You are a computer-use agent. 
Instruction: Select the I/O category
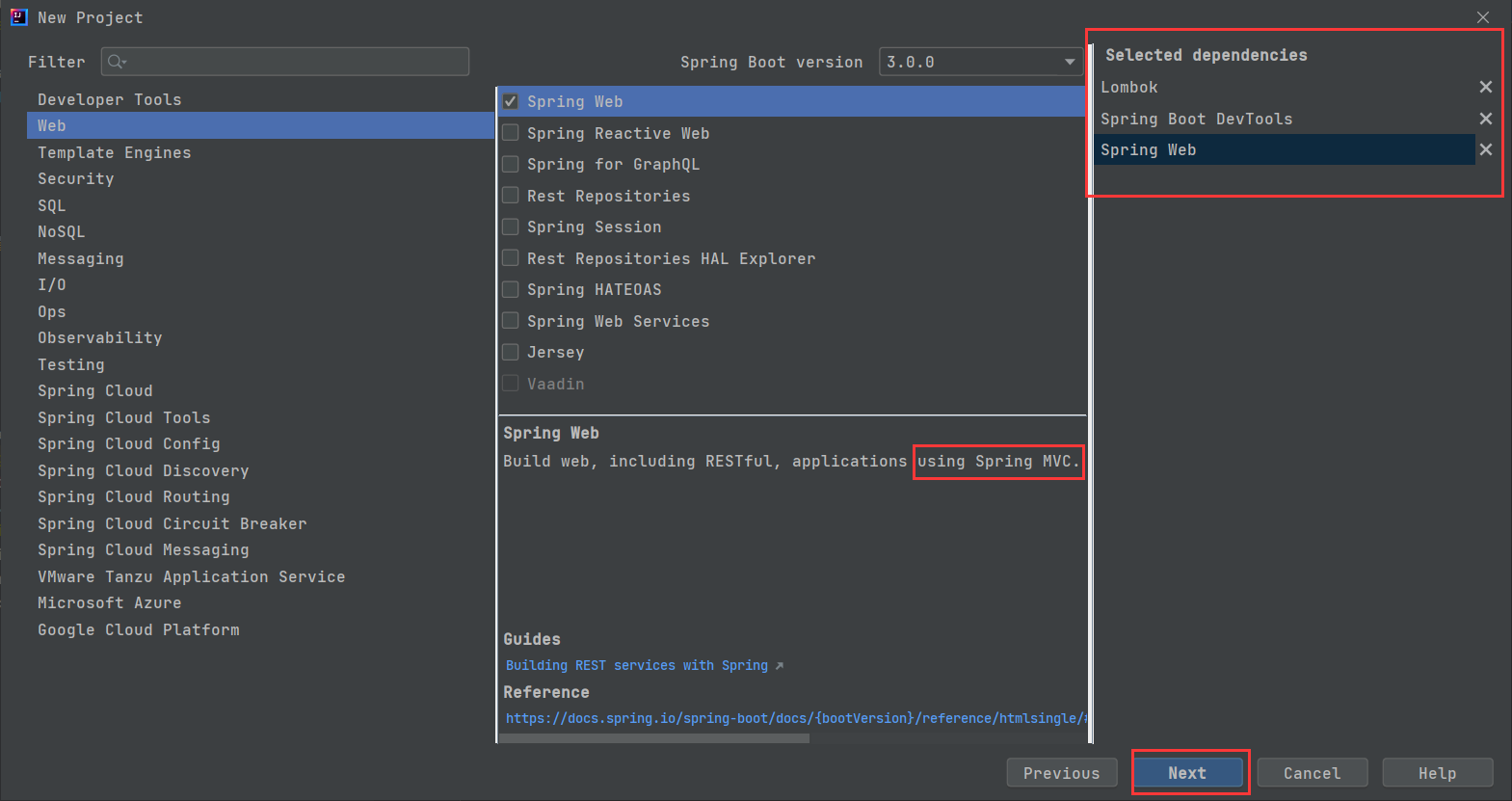point(260,284)
